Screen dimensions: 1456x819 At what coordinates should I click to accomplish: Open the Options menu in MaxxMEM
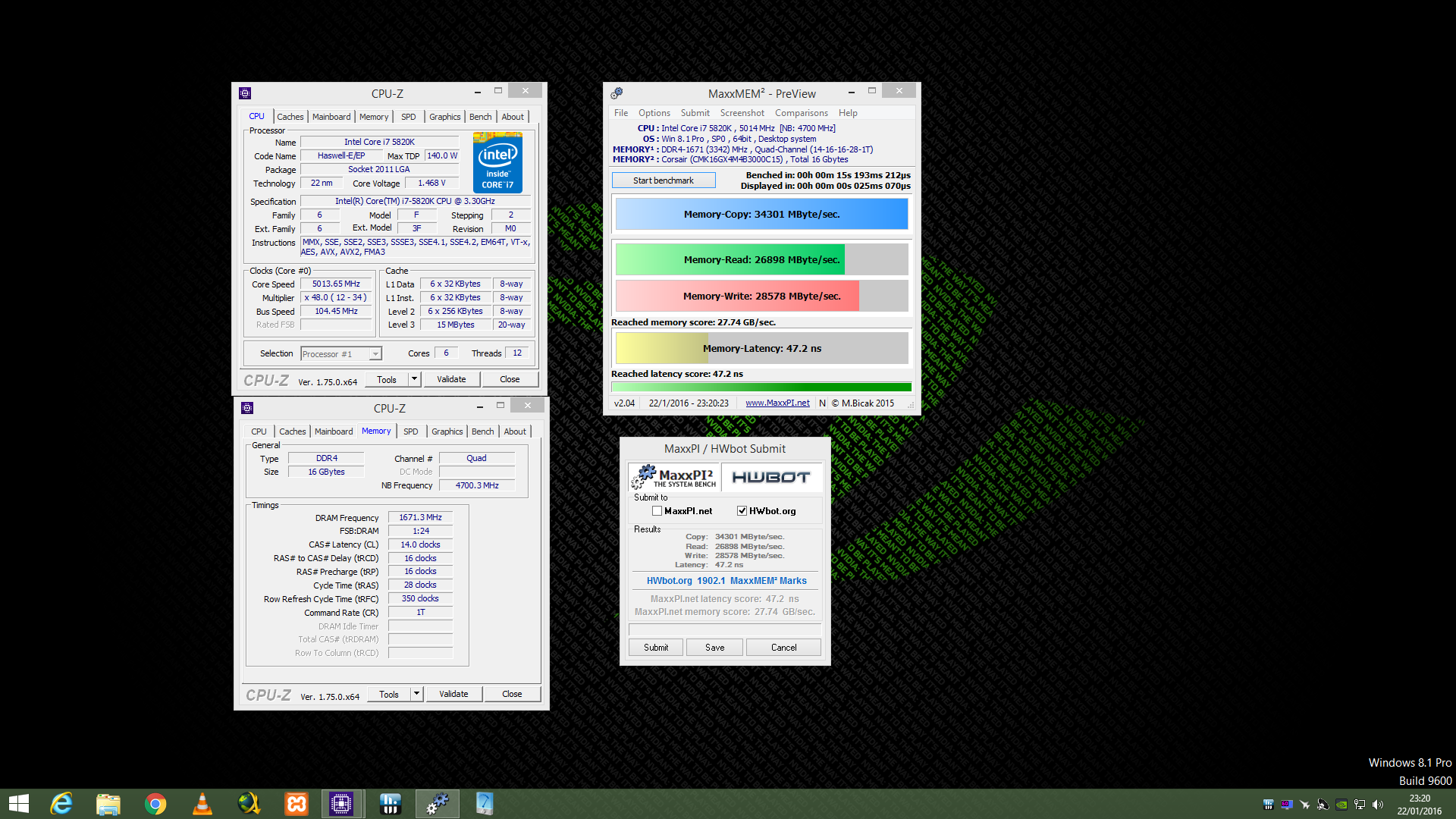coord(654,113)
